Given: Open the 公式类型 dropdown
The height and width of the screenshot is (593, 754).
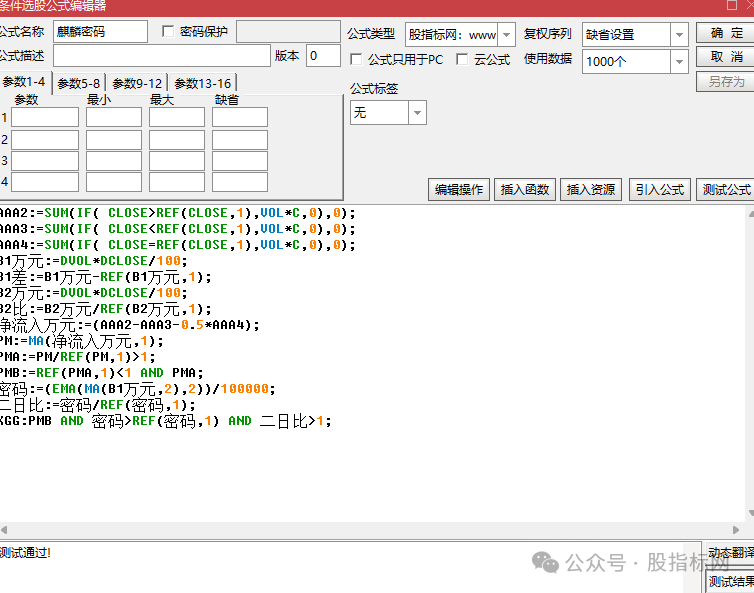Looking at the screenshot, I should (506, 35).
